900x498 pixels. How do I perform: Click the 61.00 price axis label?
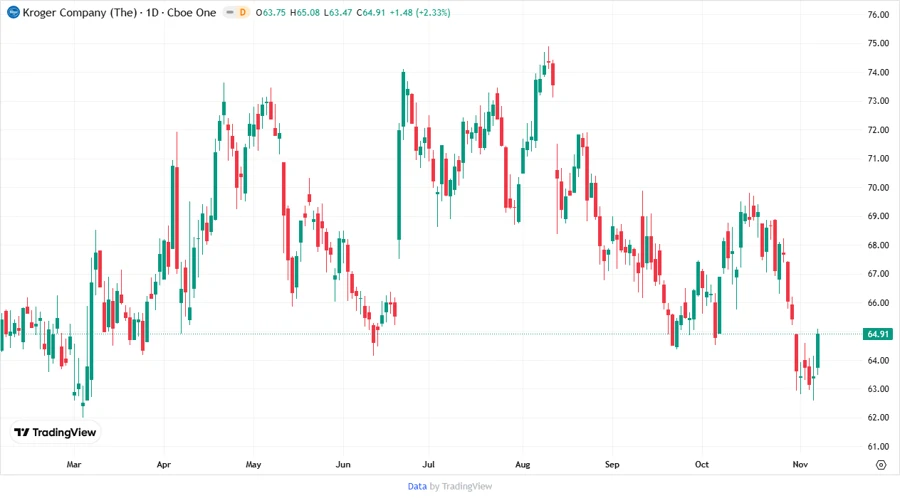click(878, 446)
